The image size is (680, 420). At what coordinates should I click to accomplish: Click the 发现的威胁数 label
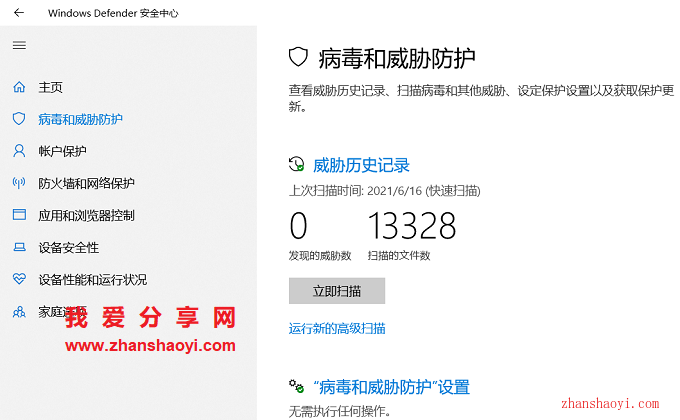point(320,256)
